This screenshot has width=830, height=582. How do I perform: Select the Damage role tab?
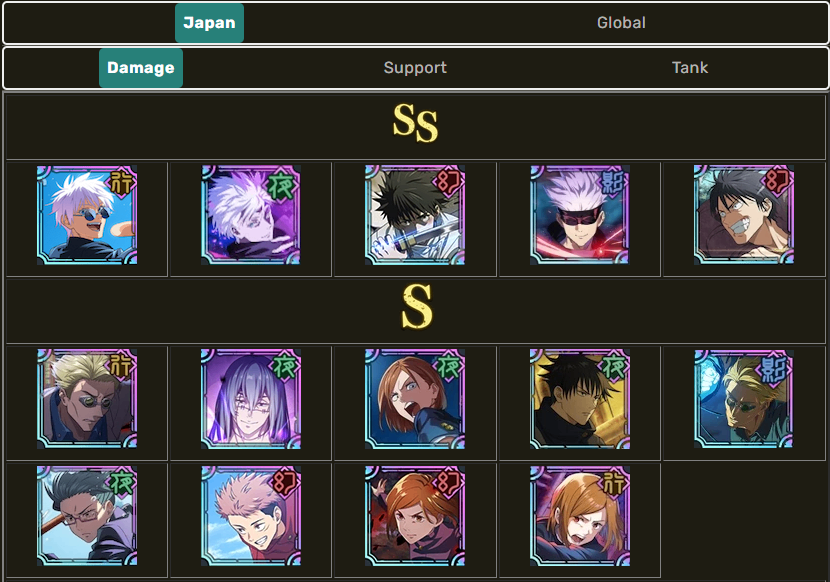(141, 68)
